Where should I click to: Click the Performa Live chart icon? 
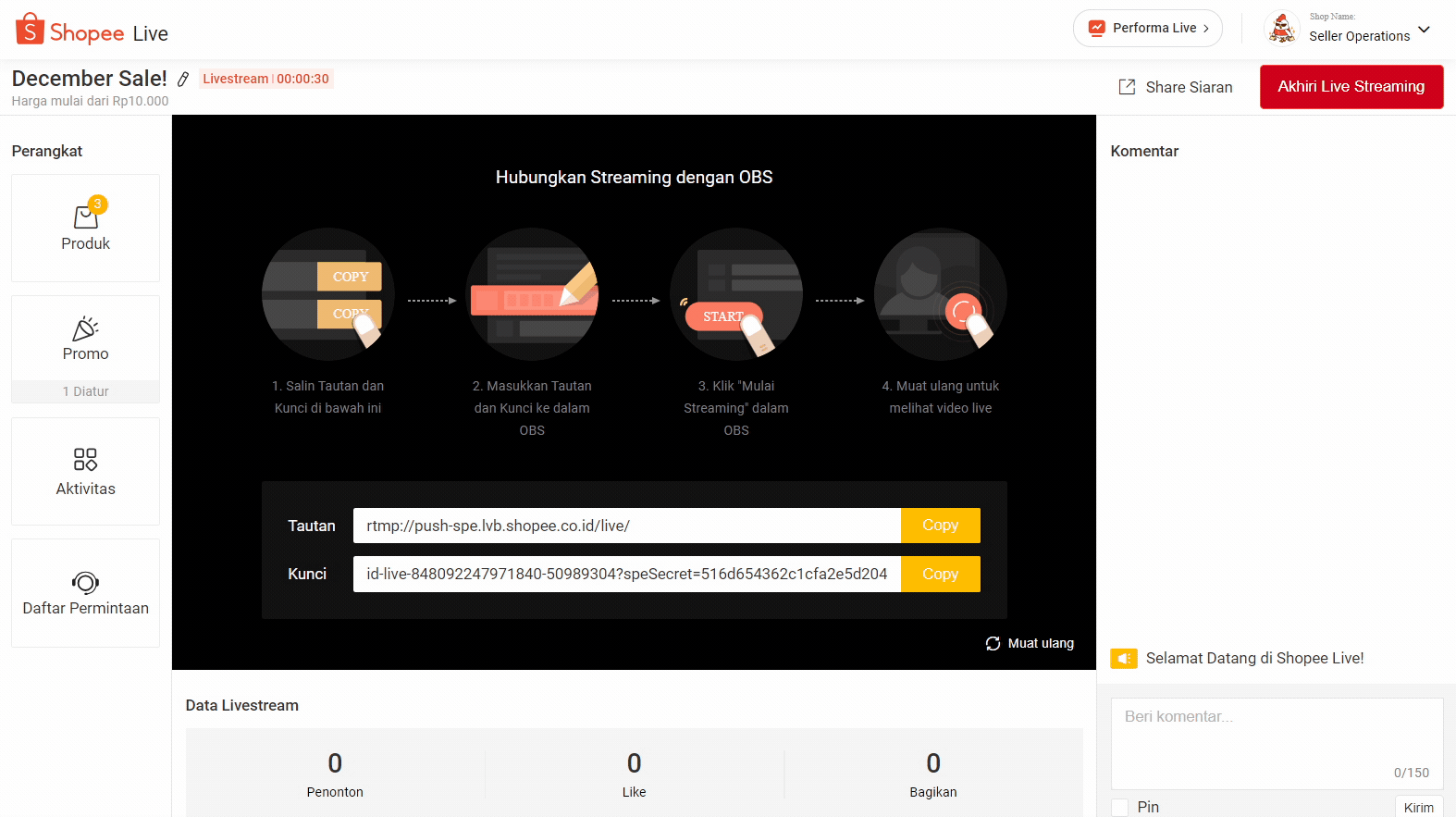pos(1096,28)
